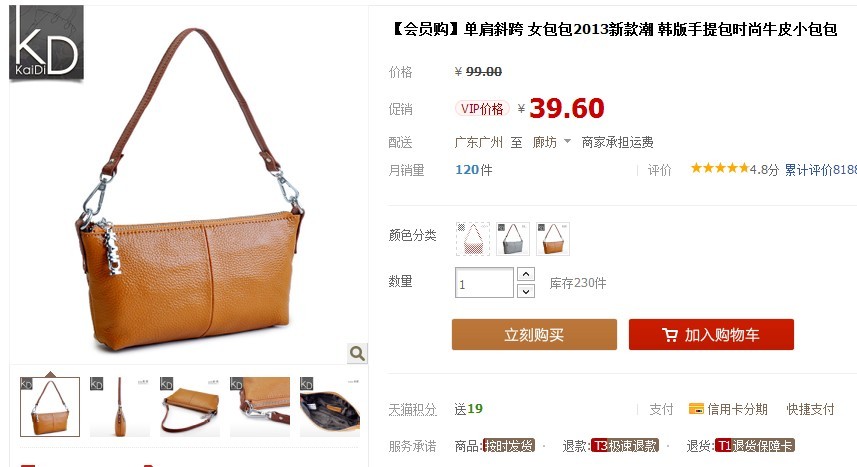Open the 累计评价 cumulative reviews link
857x467 pixels.
click(x=820, y=170)
